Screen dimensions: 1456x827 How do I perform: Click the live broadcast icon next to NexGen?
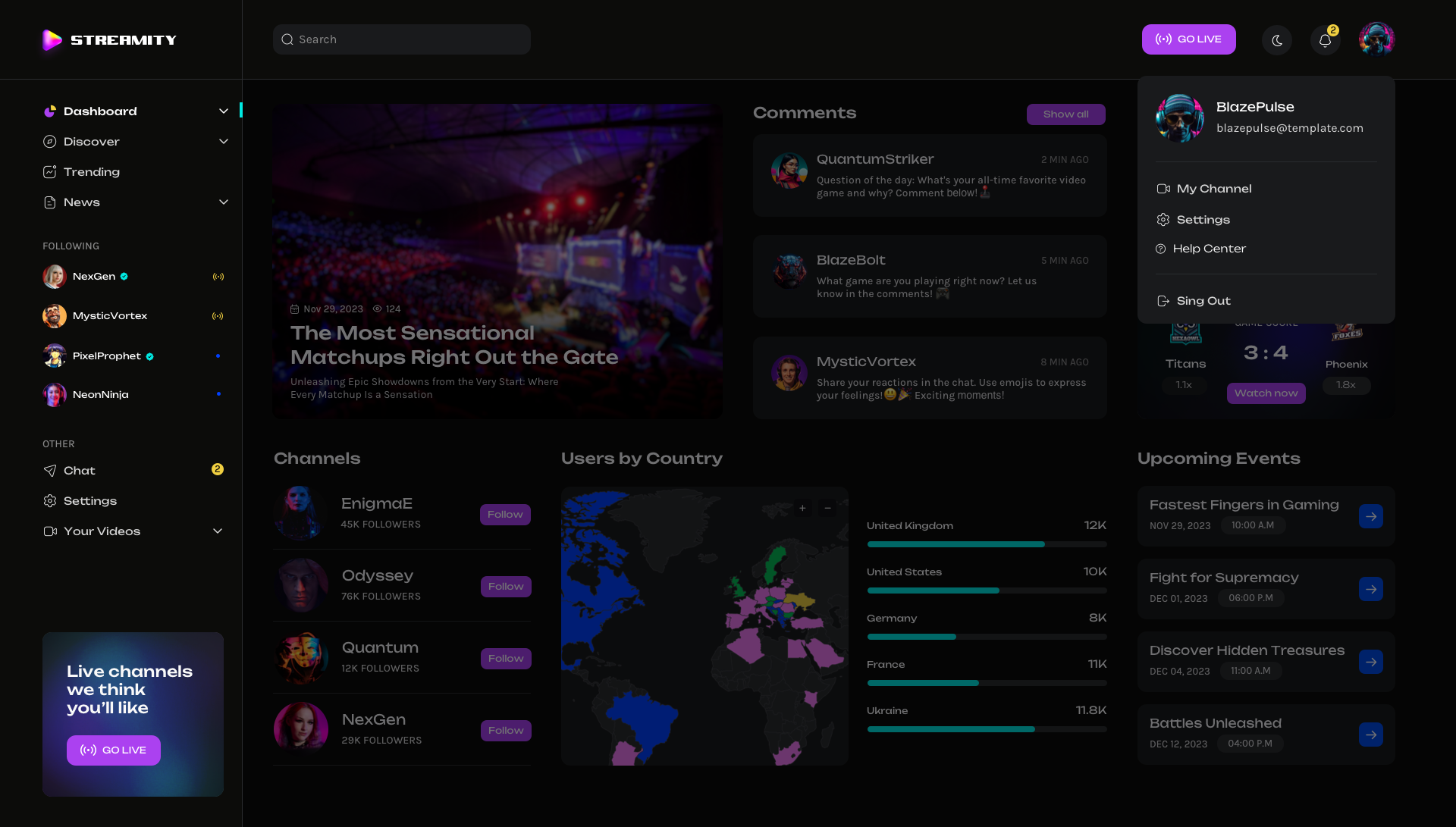click(x=218, y=277)
